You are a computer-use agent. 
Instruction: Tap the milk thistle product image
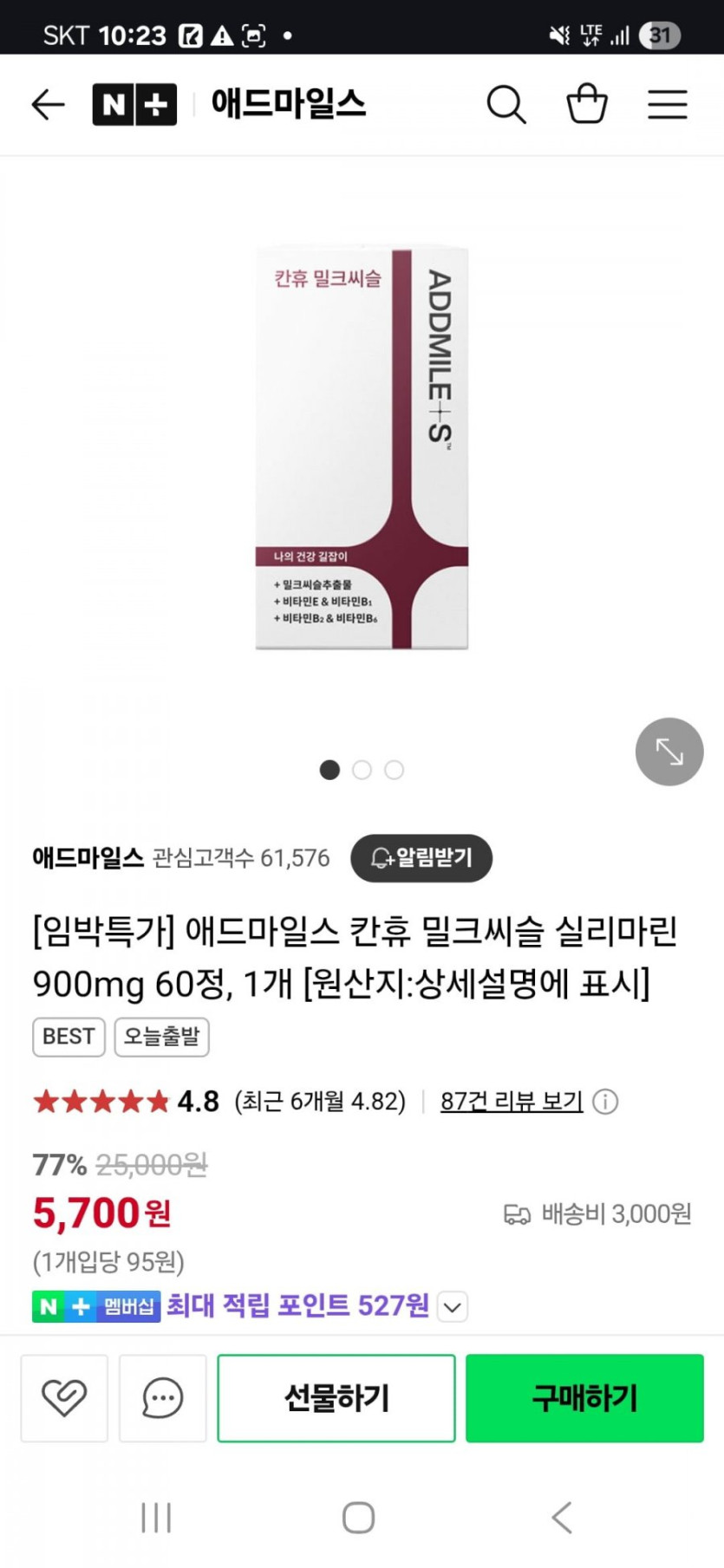tap(362, 447)
